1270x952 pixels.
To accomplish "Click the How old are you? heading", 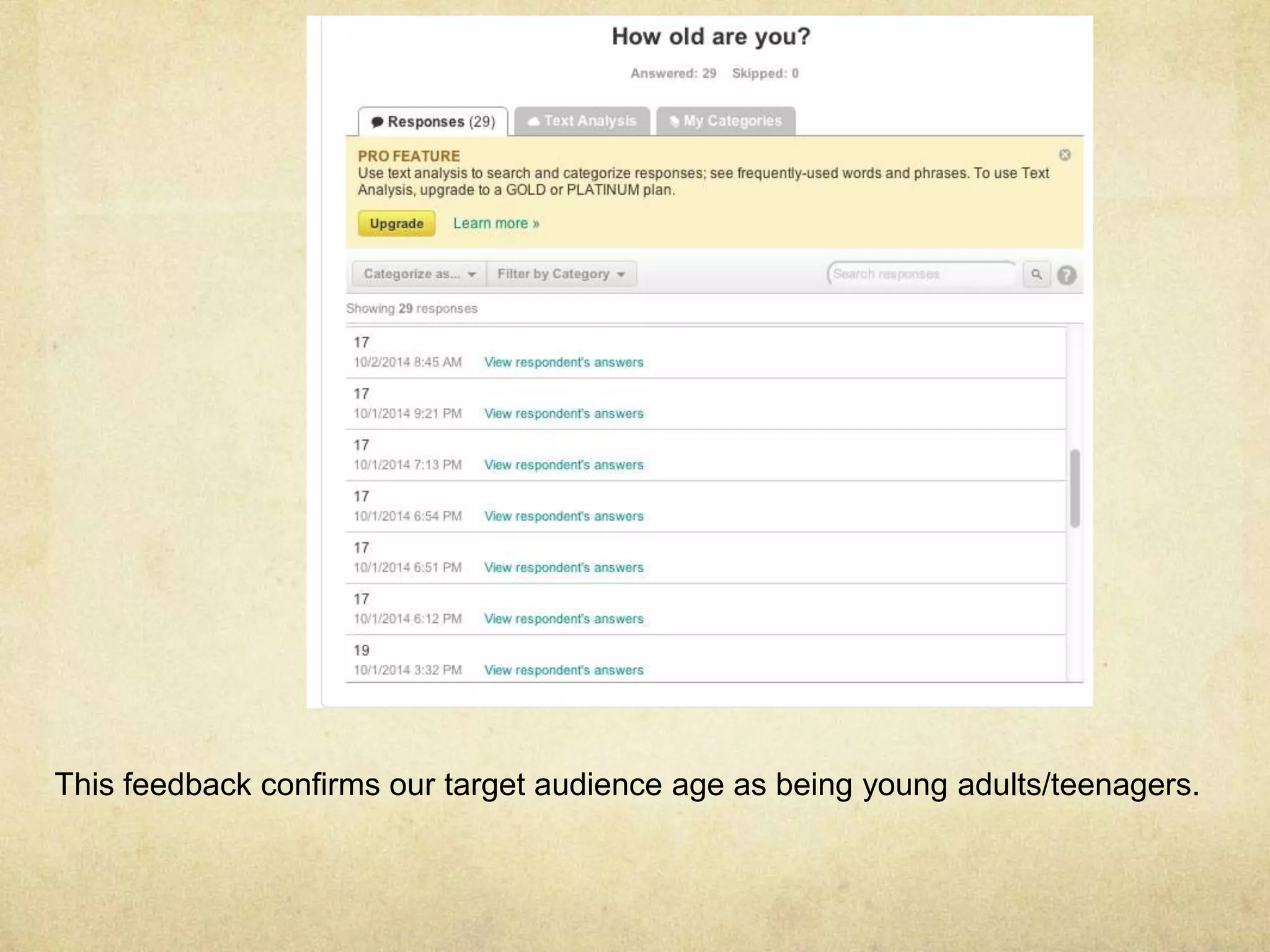I will [x=711, y=37].
